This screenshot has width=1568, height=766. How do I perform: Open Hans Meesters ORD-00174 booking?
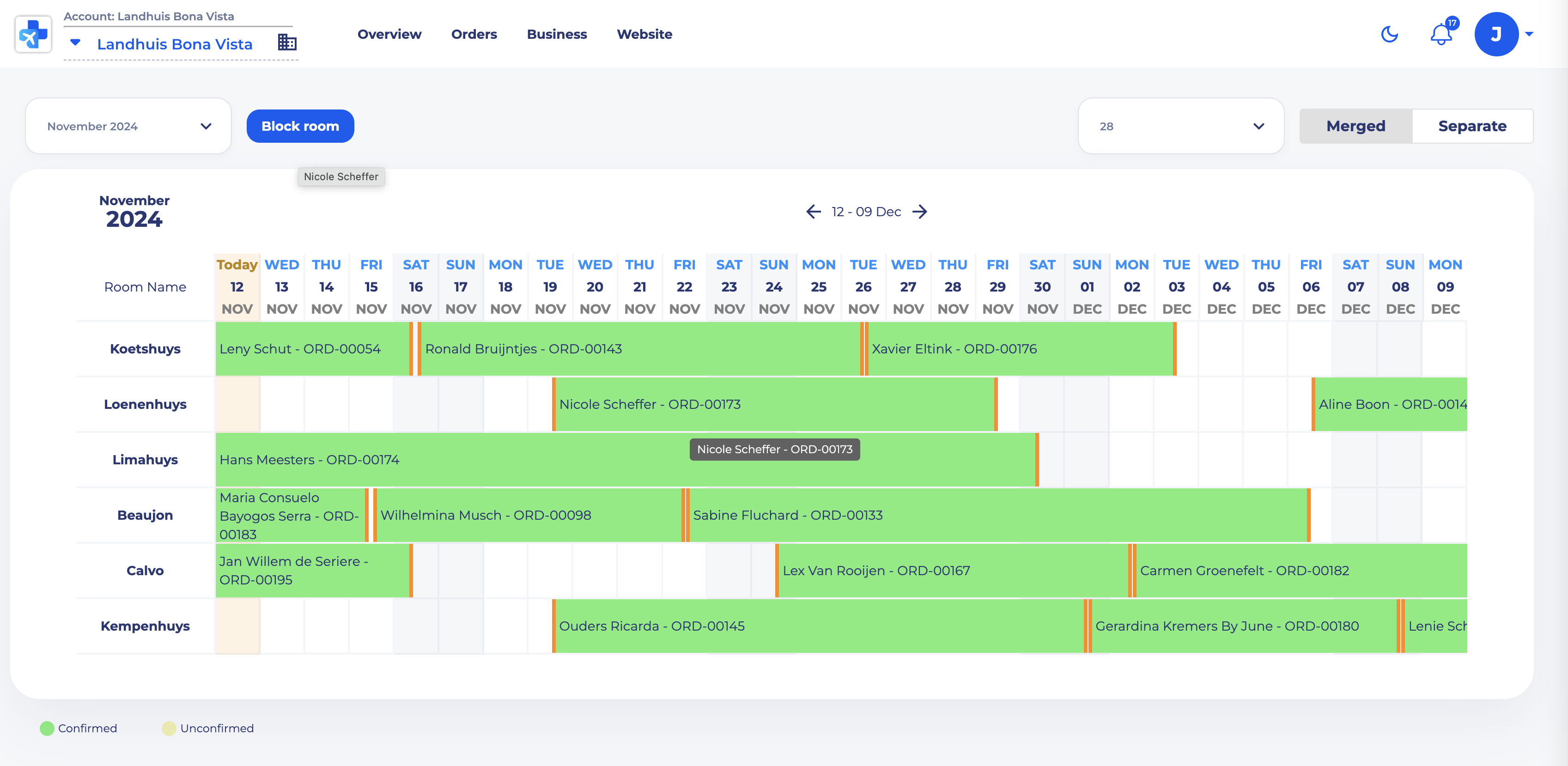click(x=627, y=460)
